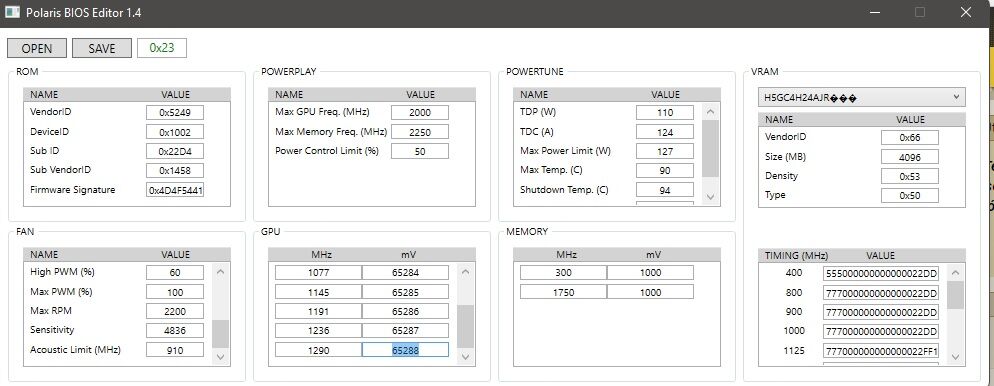
Task: Click the Polaris BIOS Editor app icon
Action: (12, 12)
